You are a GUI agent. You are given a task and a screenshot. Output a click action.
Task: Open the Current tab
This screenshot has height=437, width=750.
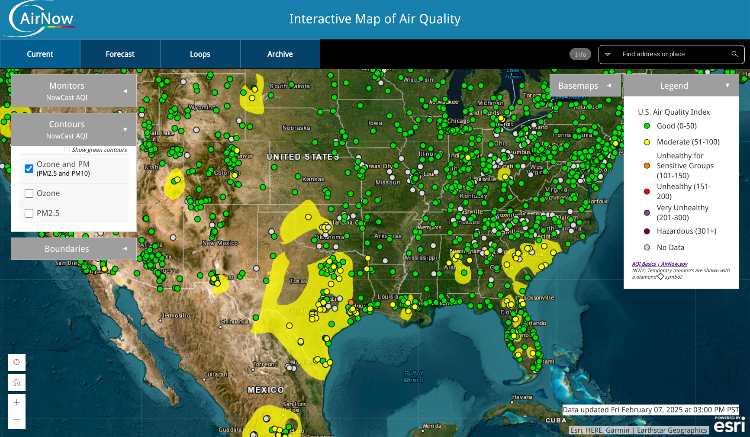[40, 54]
